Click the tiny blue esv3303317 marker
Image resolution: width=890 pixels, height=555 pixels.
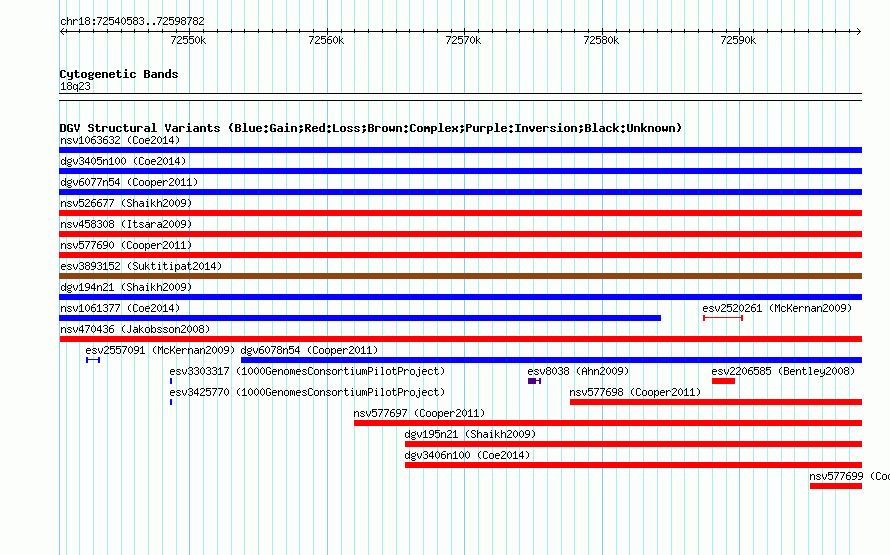171,381
